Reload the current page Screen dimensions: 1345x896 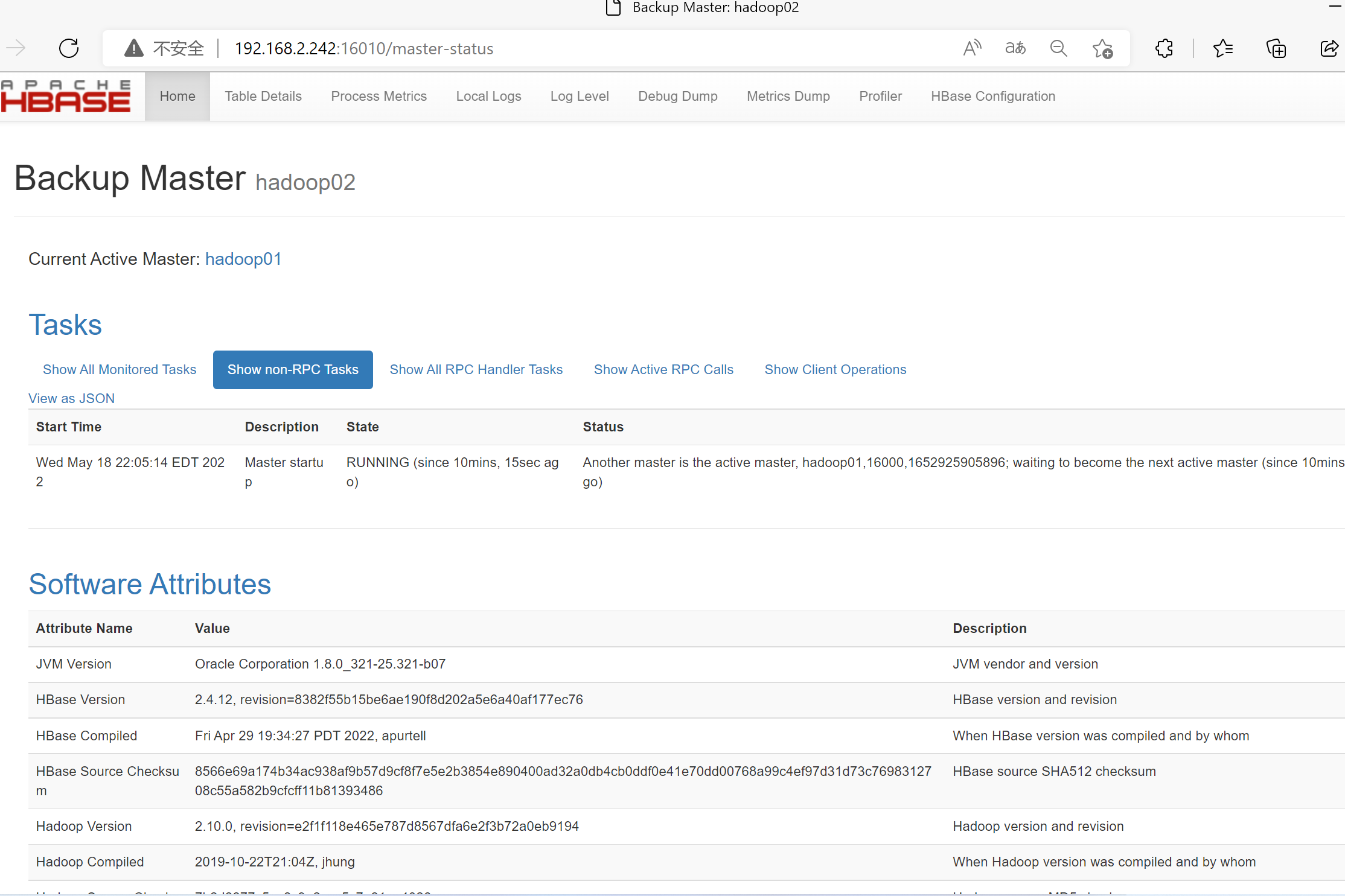[x=68, y=48]
